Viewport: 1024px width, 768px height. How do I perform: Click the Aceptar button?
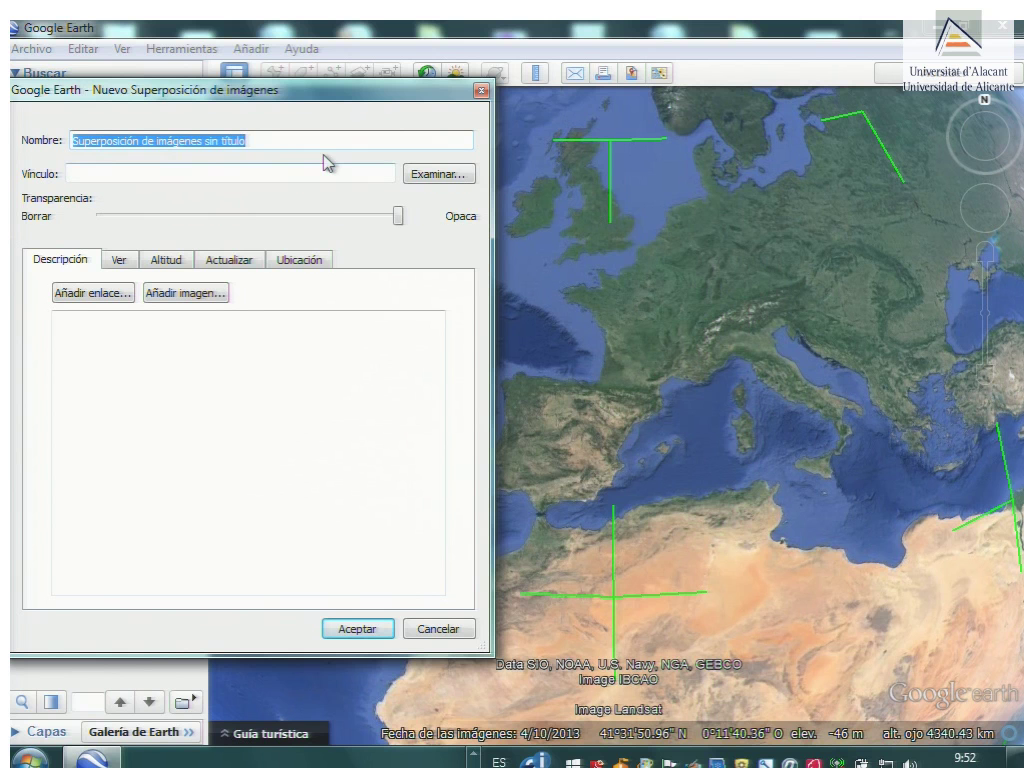358,629
